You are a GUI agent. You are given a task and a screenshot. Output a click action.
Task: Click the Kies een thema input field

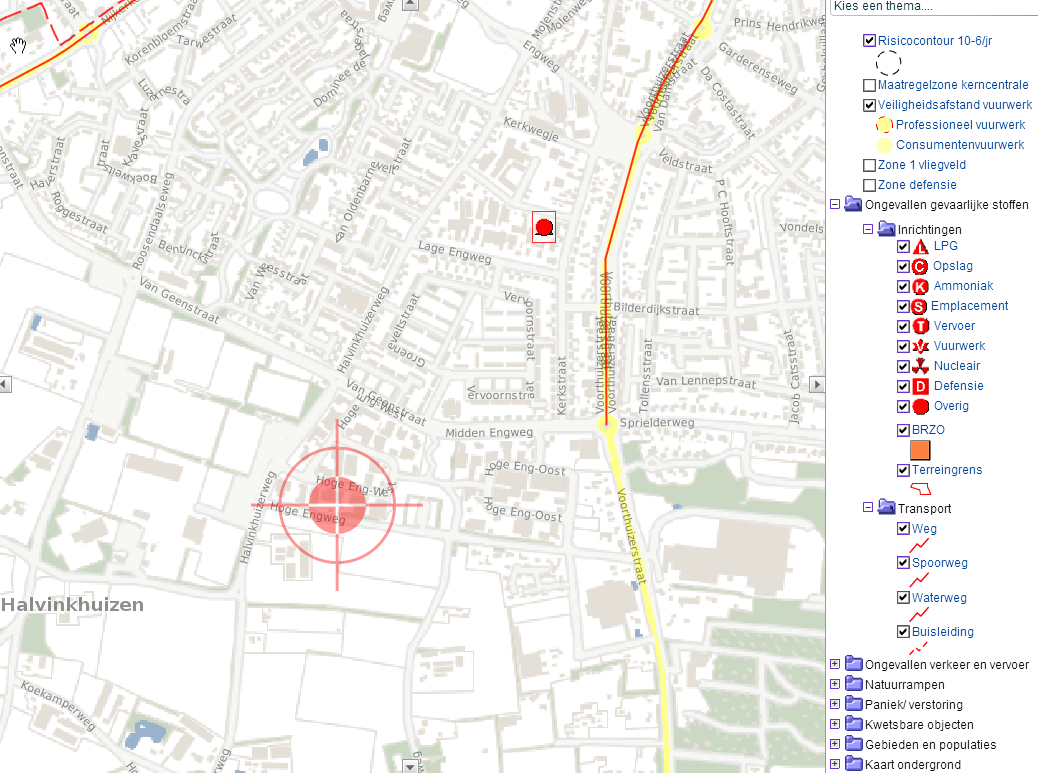point(930,7)
